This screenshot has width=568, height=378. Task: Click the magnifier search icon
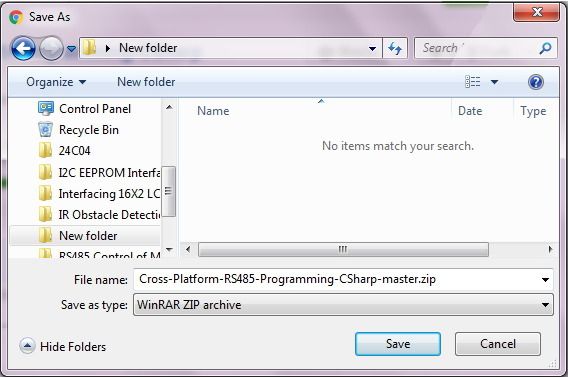click(545, 48)
